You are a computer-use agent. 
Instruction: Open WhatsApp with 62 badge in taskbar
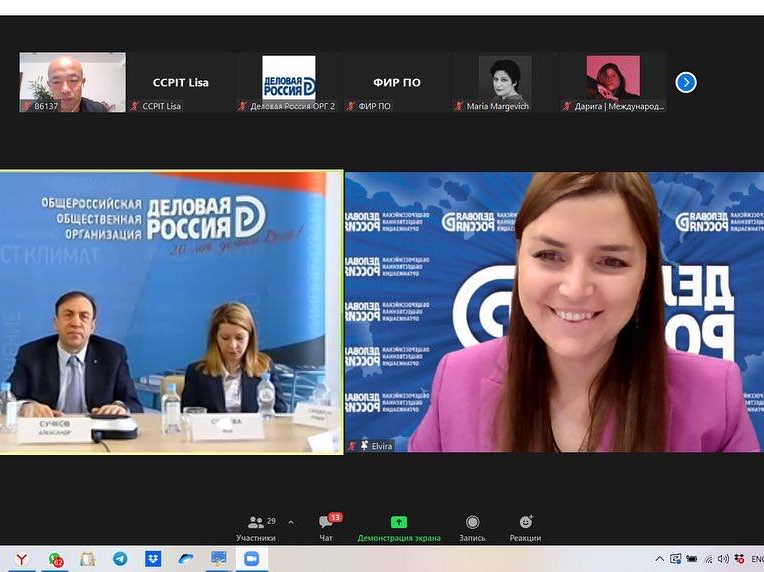coord(55,559)
